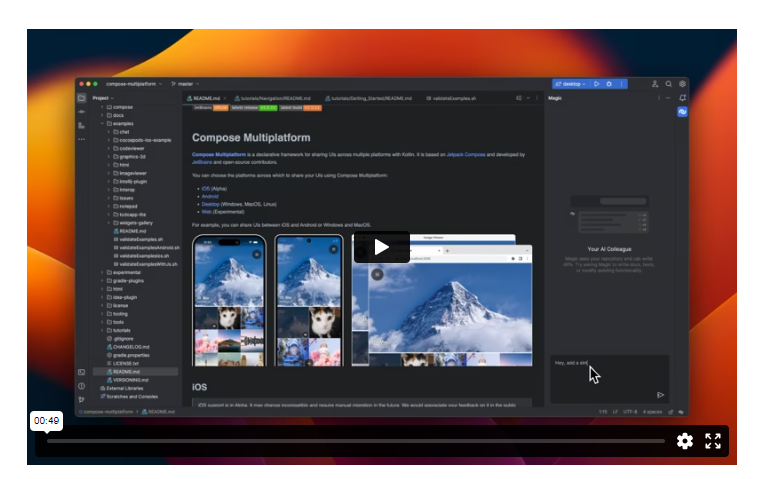The height and width of the screenshot is (479, 766).
Task: Open editor tabs more options
Action: pos(537,98)
